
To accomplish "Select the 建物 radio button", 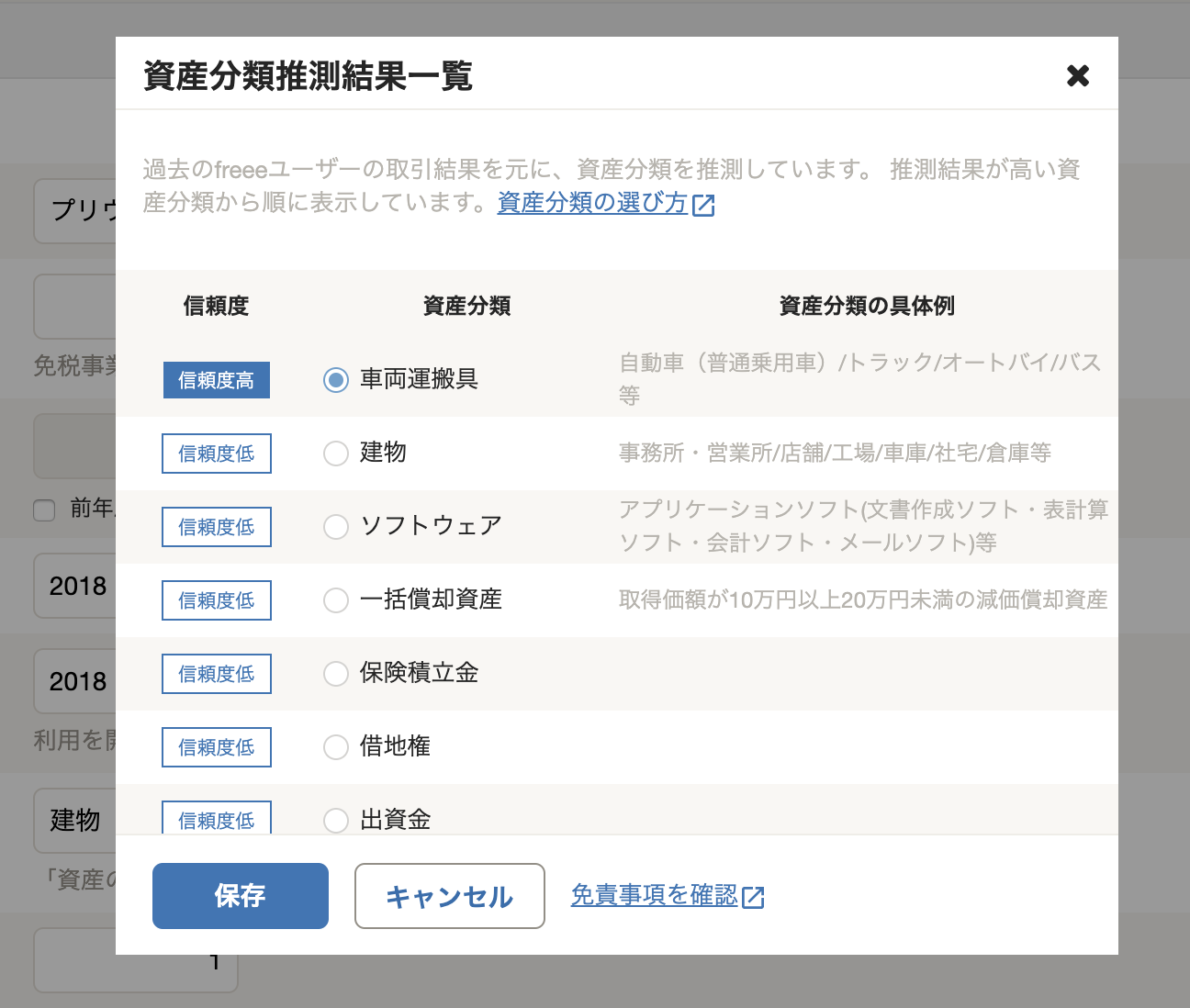I will click(x=336, y=453).
